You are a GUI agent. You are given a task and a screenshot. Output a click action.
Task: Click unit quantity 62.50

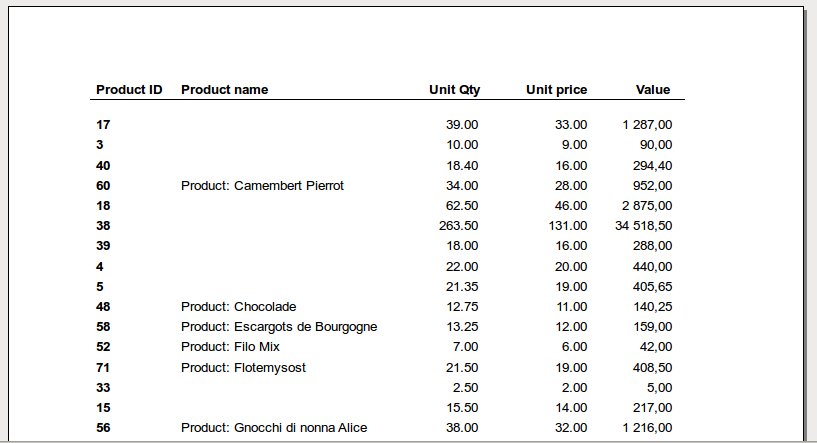click(462, 206)
